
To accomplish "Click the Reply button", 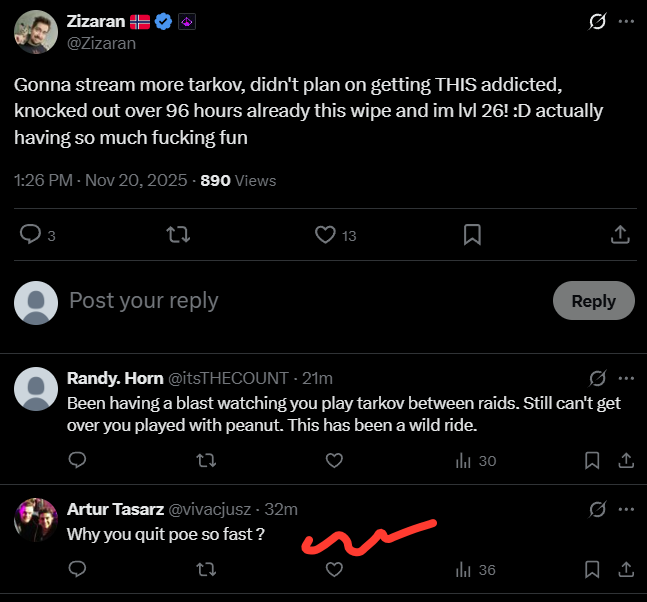I will [593, 301].
